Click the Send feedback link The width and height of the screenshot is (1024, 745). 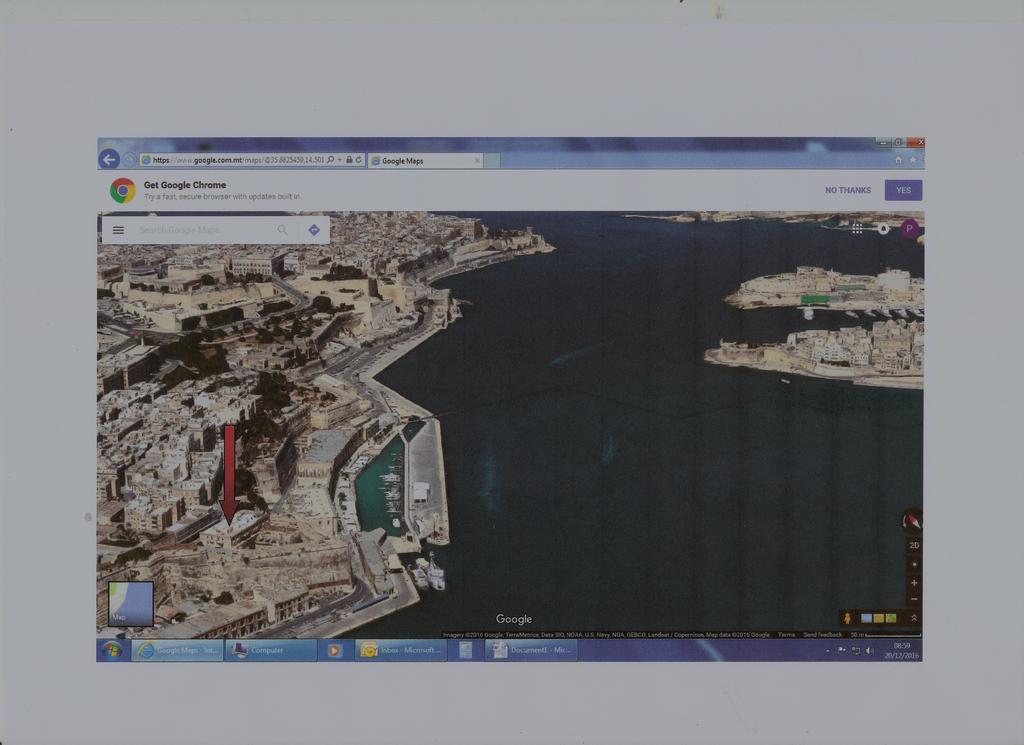click(822, 635)
